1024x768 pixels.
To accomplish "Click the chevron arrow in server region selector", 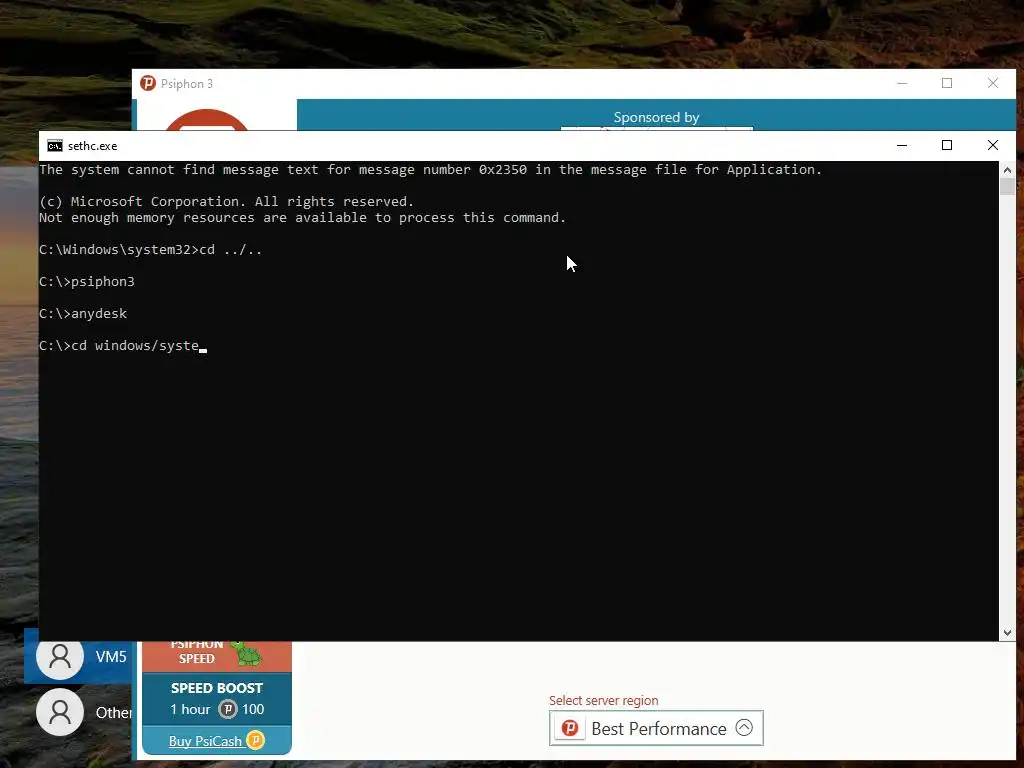I will point(744,728).
